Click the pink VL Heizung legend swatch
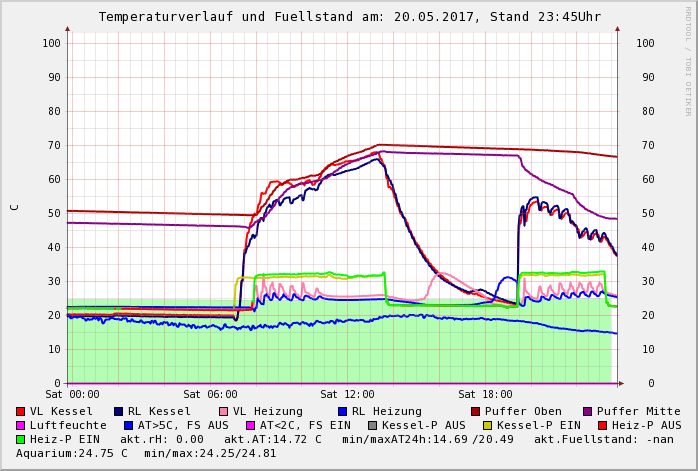The height and width of the screenshot is (471, 698). point(224,411)
